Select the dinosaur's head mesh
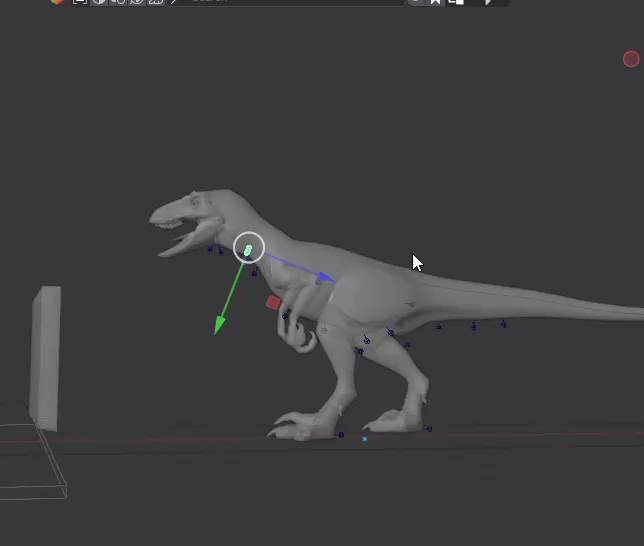Image resolution: width=644 pixels, height=546 pixels. tap(193, 220)
